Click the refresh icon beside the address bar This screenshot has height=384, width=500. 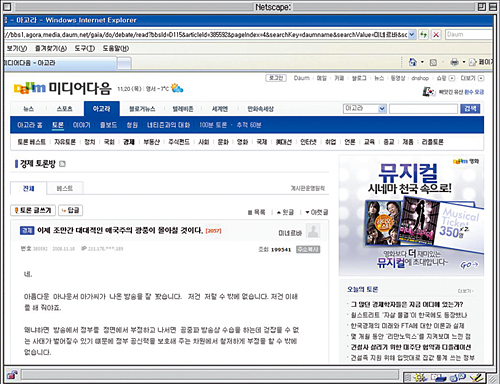423,34
